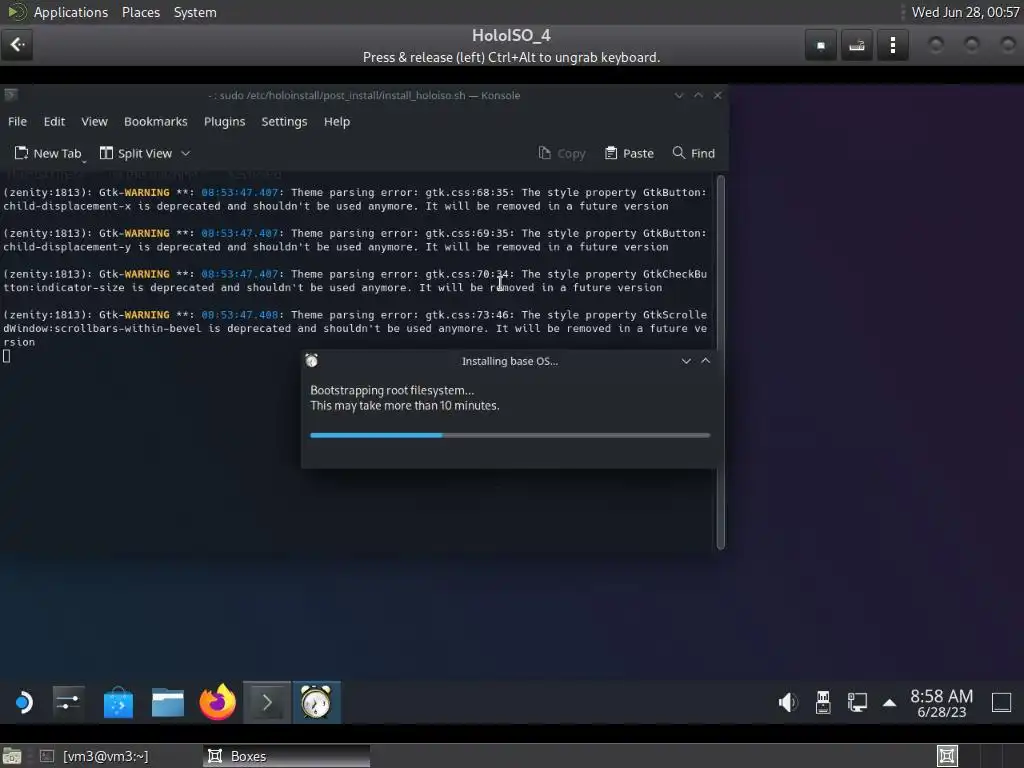Image resolution: width=1024 pixels, height=768 pixels.
Task: Click vm3@vm3 terminal in host panel
Action: click(94, 756)
